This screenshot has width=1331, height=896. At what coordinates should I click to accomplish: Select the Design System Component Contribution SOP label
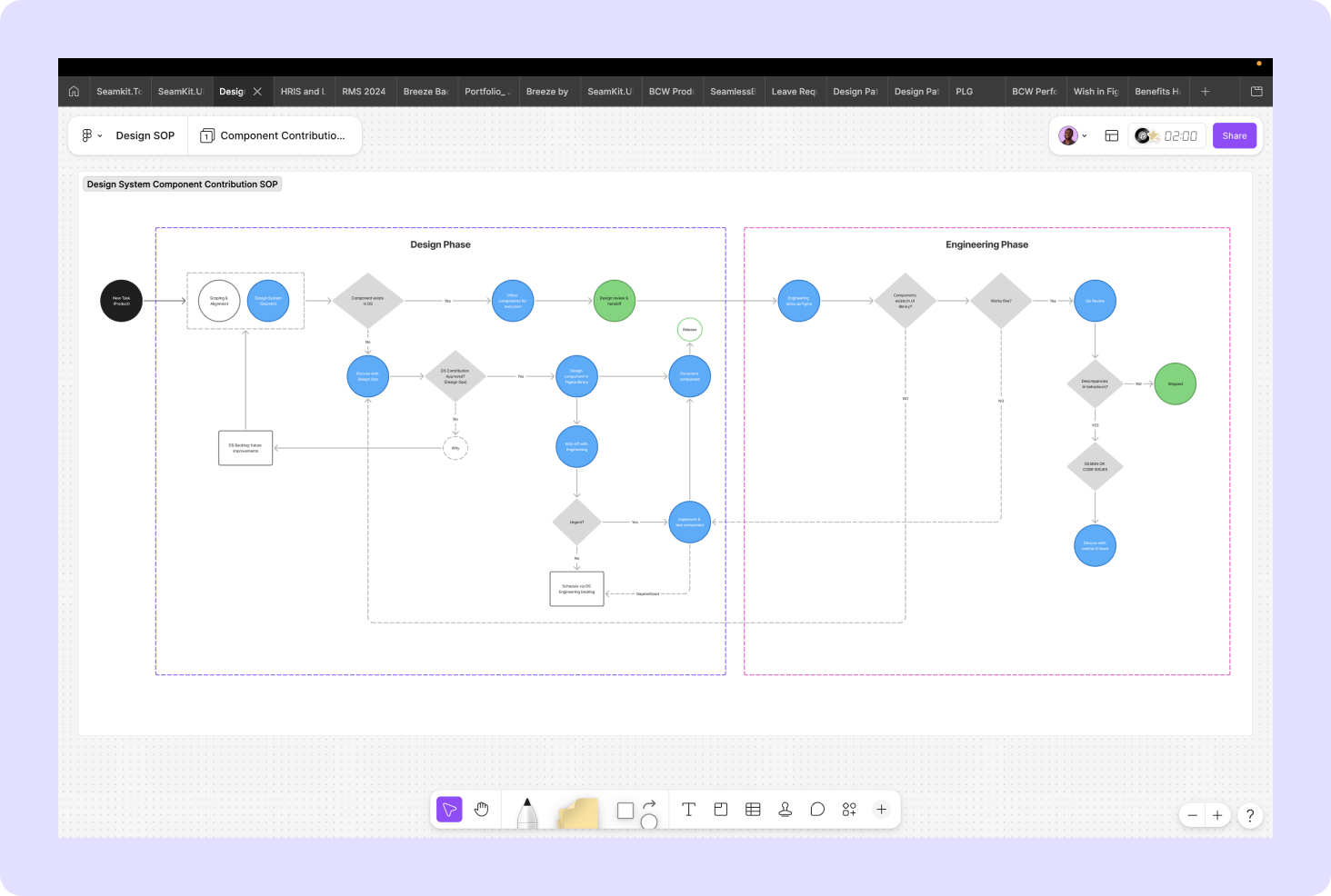click(x=183, y=184)
